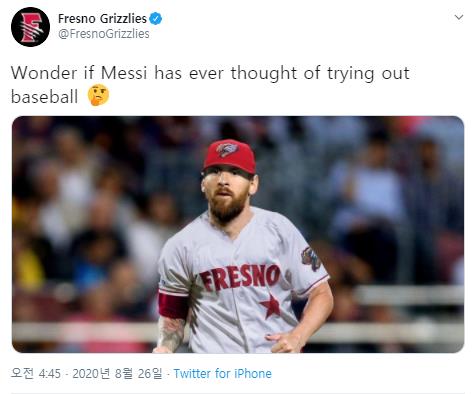Open the @FresnoGrizzlies handle link
This screenshot has width=476, height=394.
click(104, 34)
